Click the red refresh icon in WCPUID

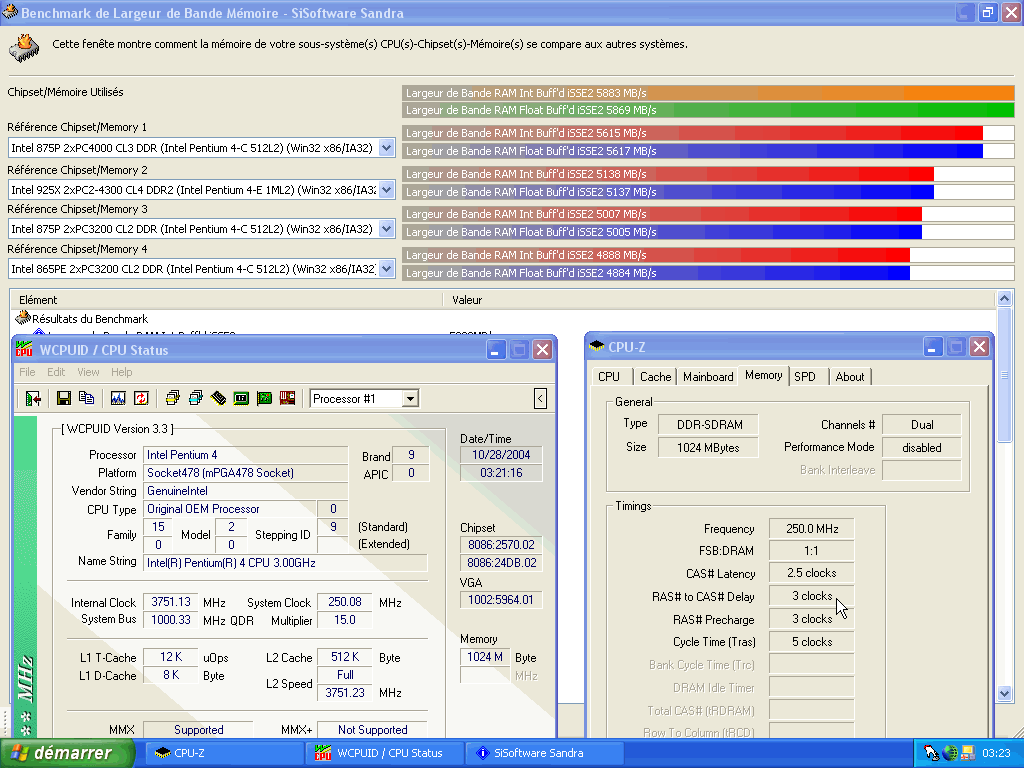click(141, 398)
